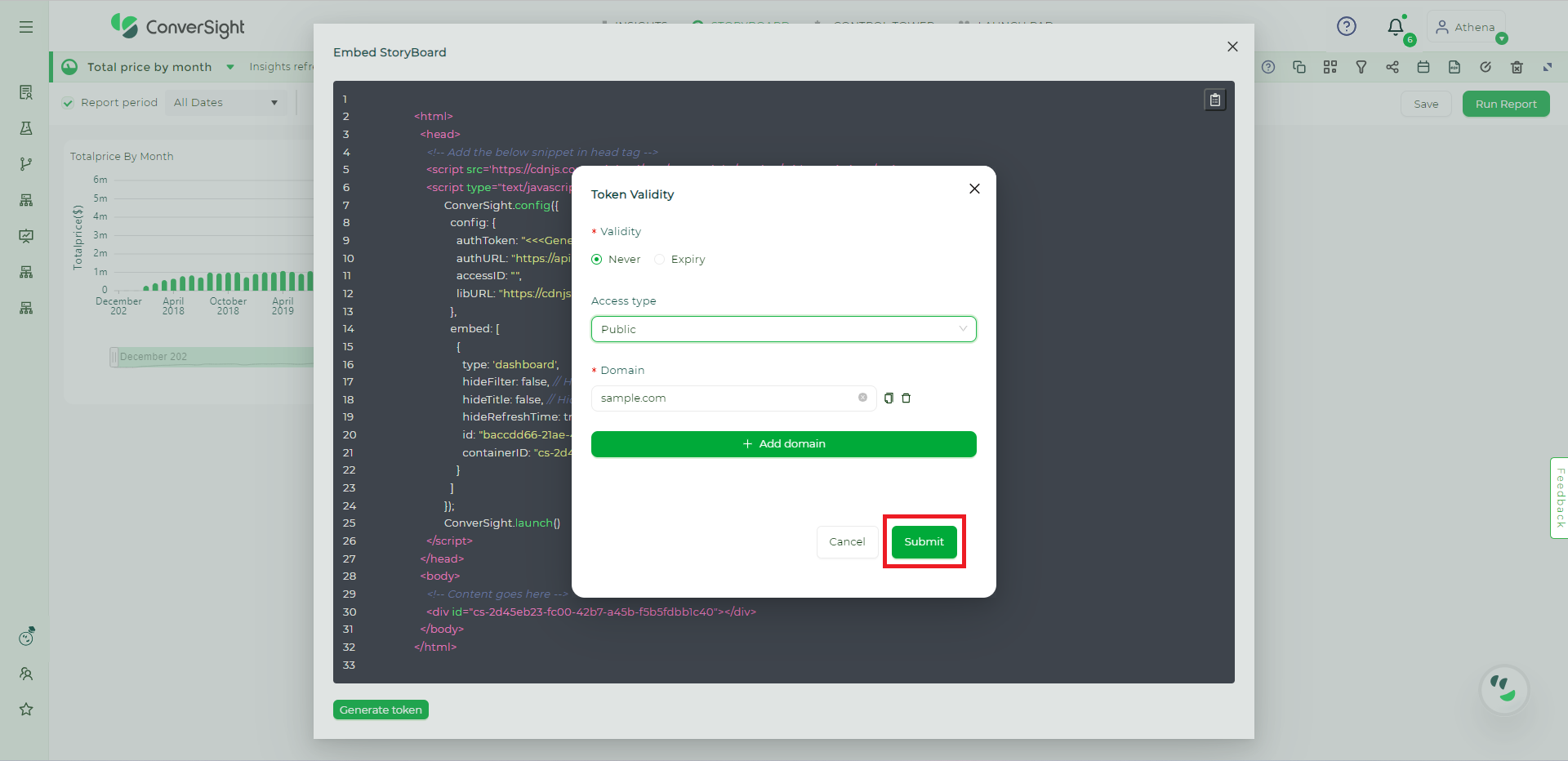Screen dimensions: 1568x761
Task: Click the Generate token button
Action: [381, 710]
